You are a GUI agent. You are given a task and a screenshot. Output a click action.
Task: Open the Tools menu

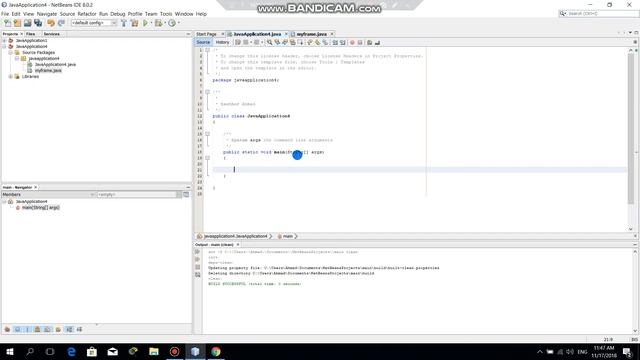click(166, 14)
